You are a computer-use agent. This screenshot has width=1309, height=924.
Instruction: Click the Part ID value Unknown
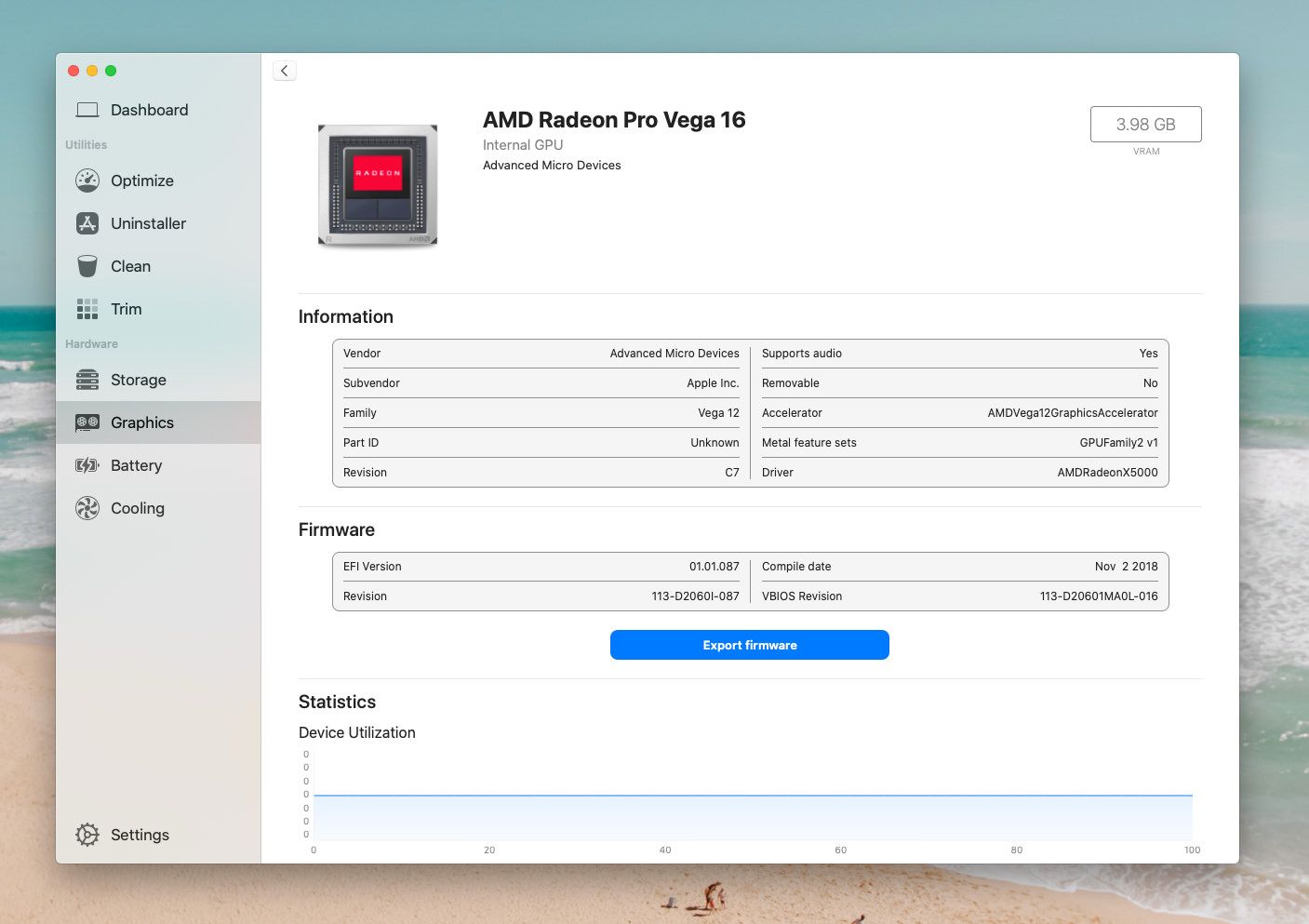pos(715,443)
